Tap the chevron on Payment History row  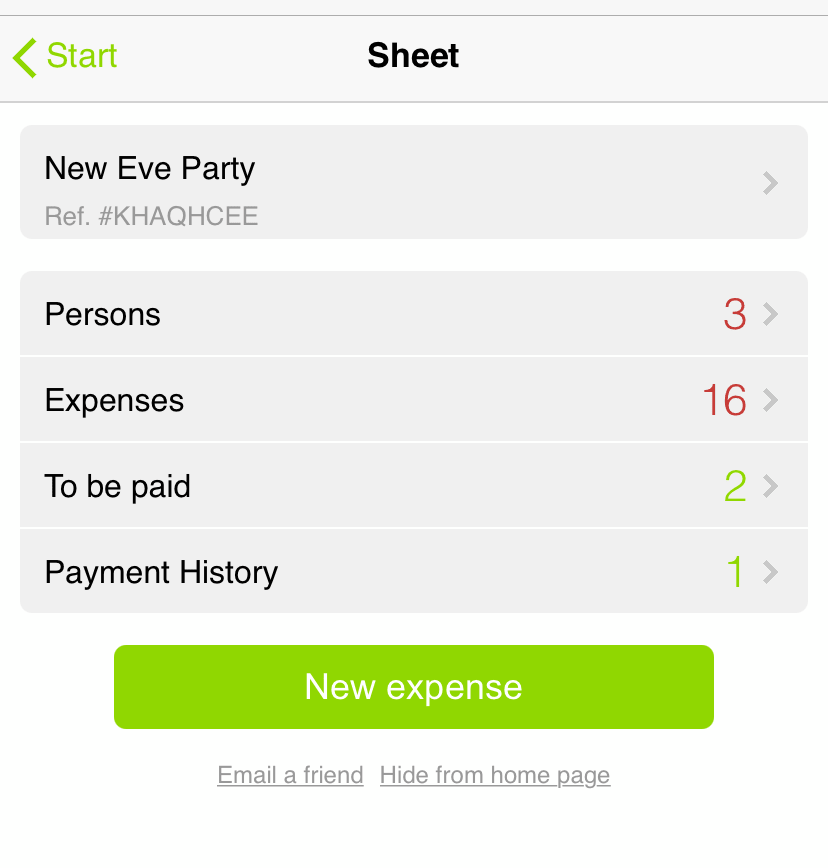click(x=770, y=572)
